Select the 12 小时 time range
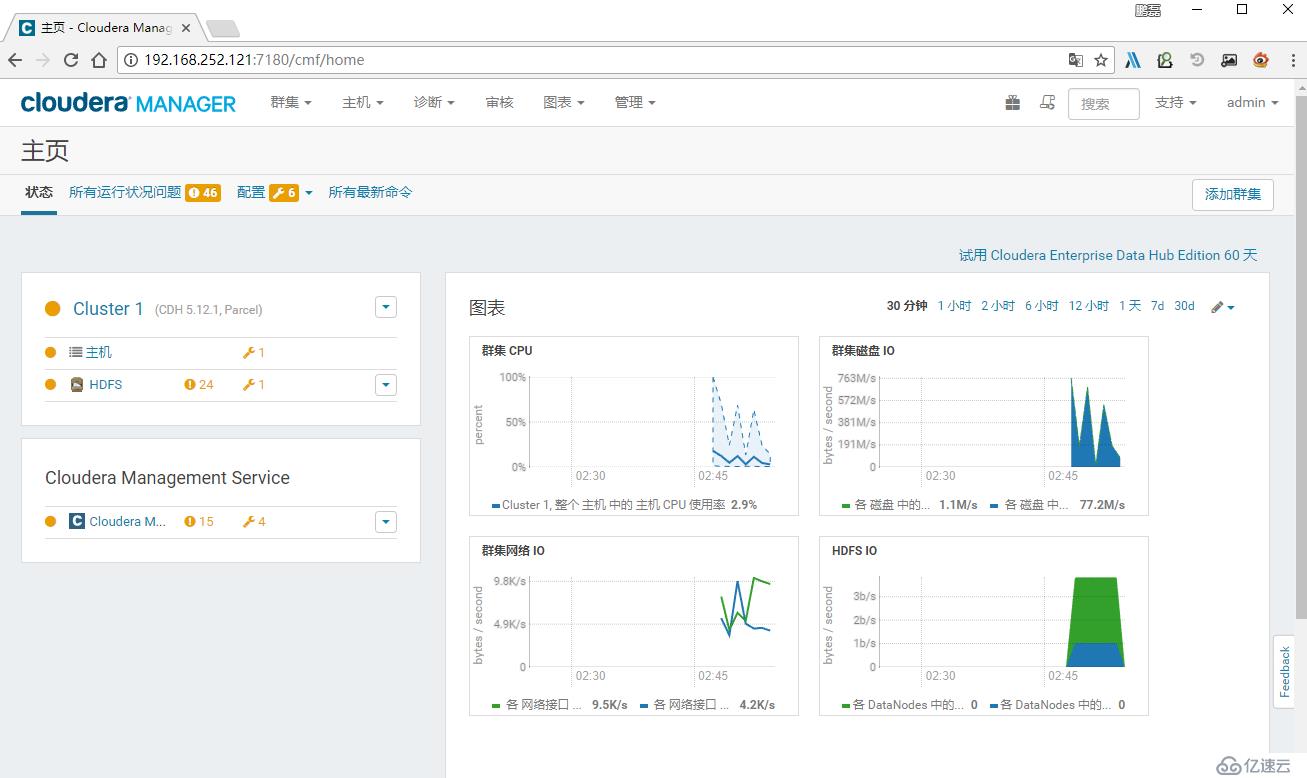The height and width of the screenshot is (778, 1307). click(1088, 306)
